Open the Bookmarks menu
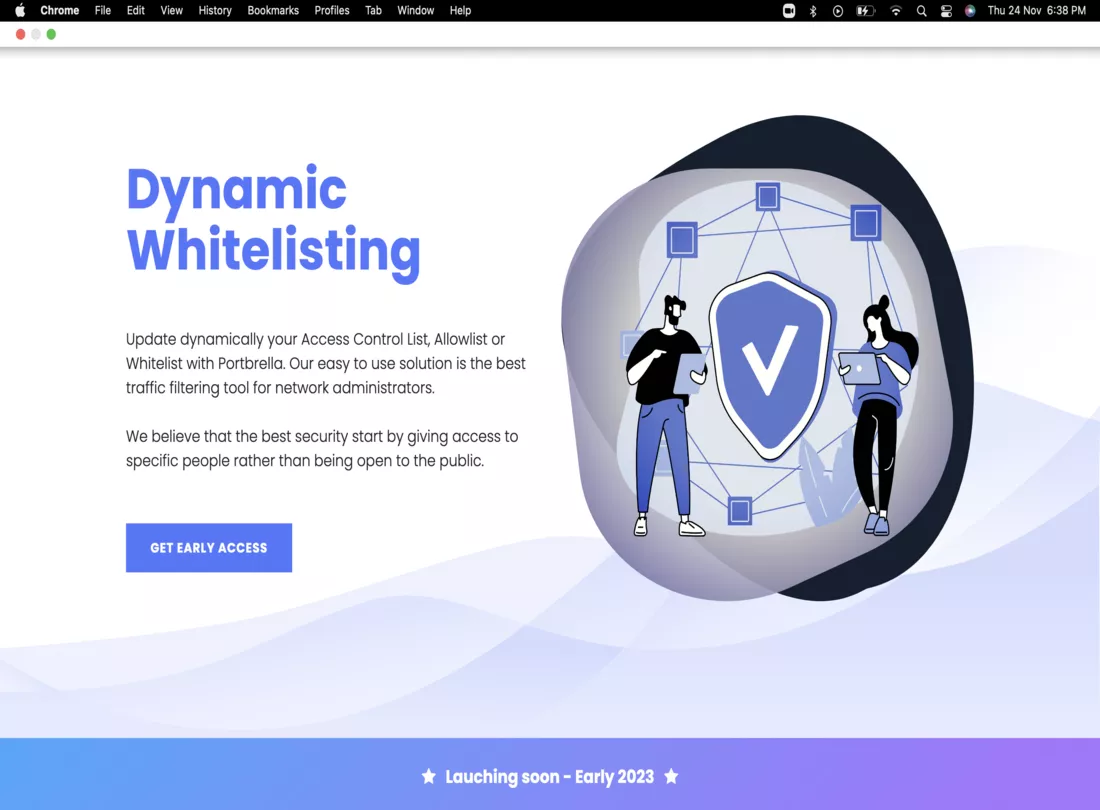 (x=273, y=11)
